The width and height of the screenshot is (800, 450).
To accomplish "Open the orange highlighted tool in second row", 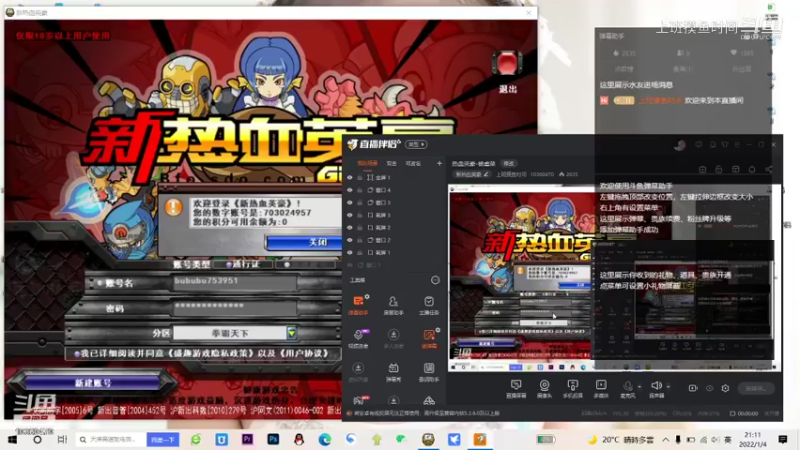I will [429, 338].
